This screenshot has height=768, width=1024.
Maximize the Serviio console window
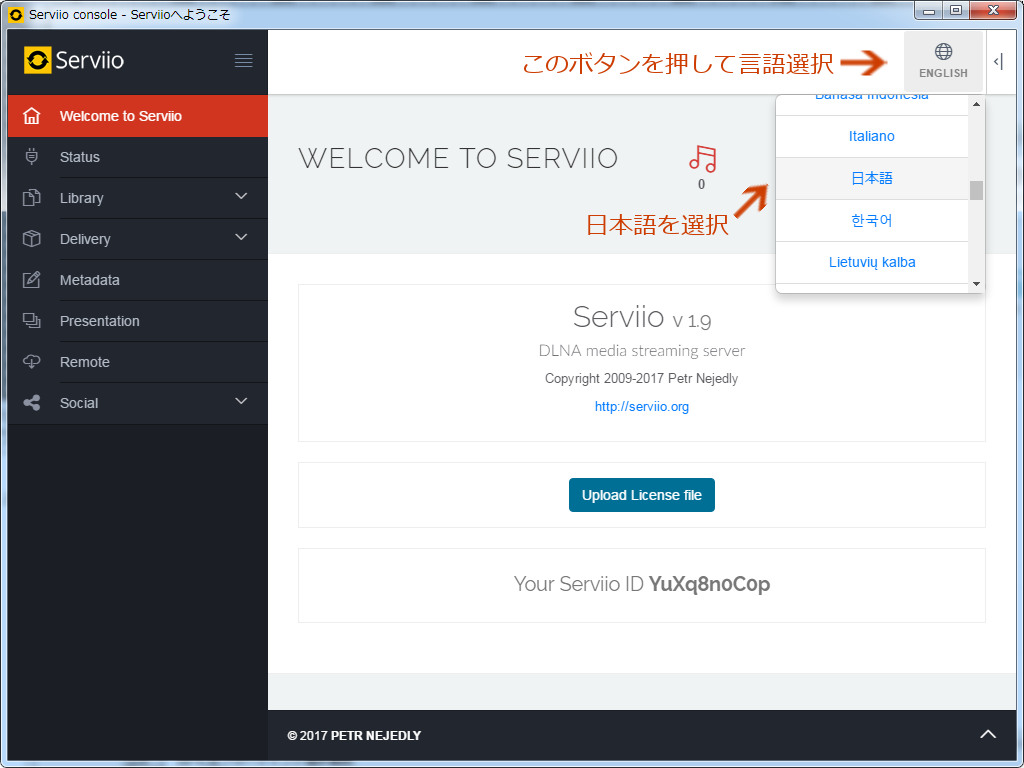(x=955, y=10)
